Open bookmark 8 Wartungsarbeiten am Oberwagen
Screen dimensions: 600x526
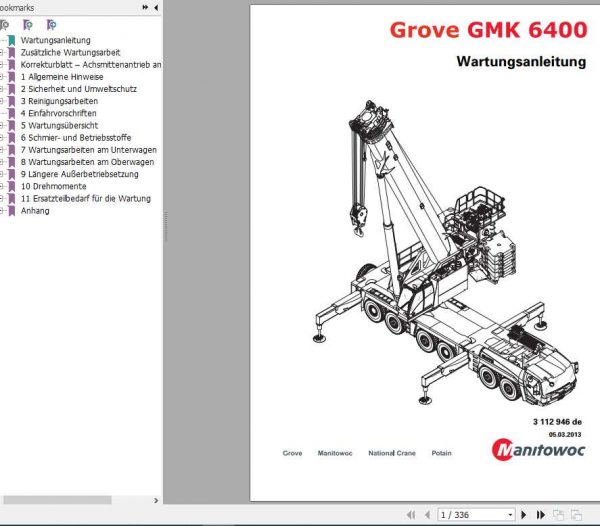87,162
